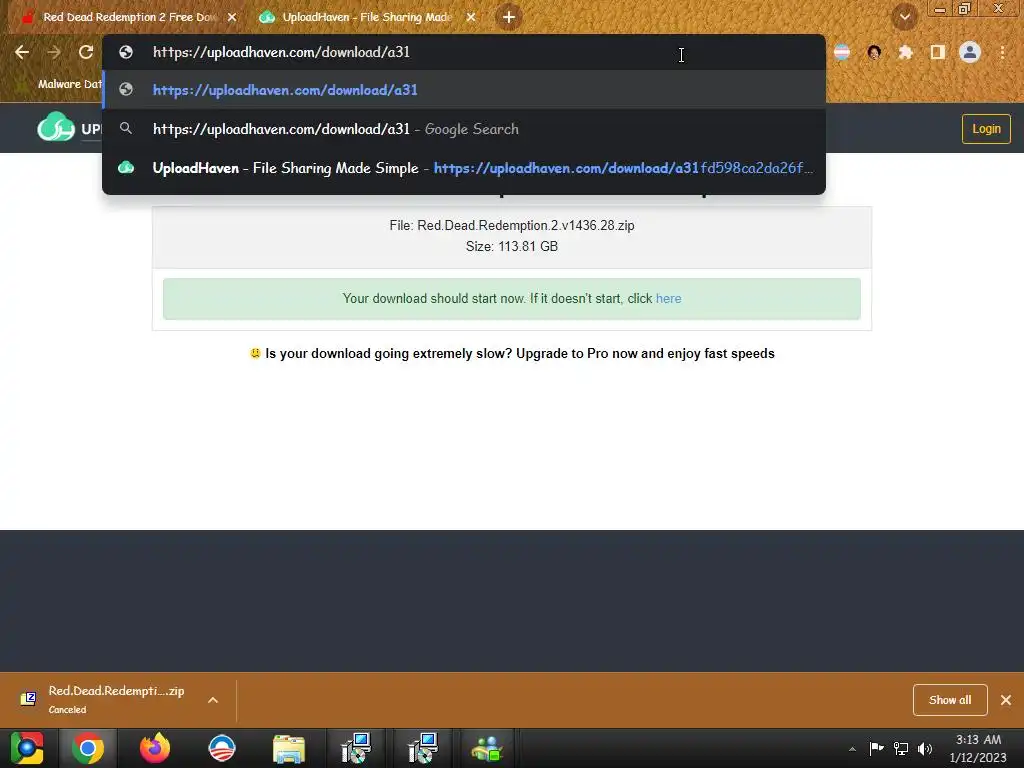This screenshot has width=1024, height=768.
Task: Close the UploadHaven tab
Action: click(x=471, y=17)
